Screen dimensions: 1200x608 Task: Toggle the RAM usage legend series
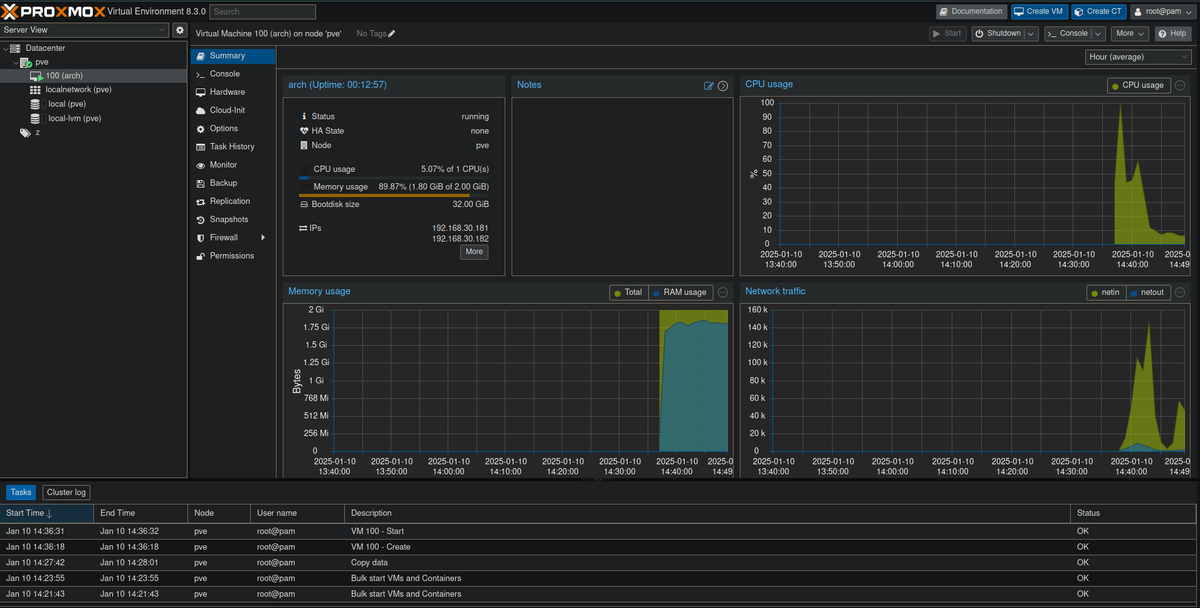[680, 292]
